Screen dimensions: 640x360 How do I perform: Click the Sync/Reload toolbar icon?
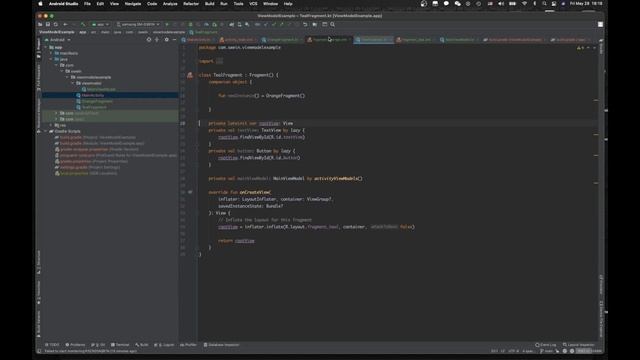56,24
